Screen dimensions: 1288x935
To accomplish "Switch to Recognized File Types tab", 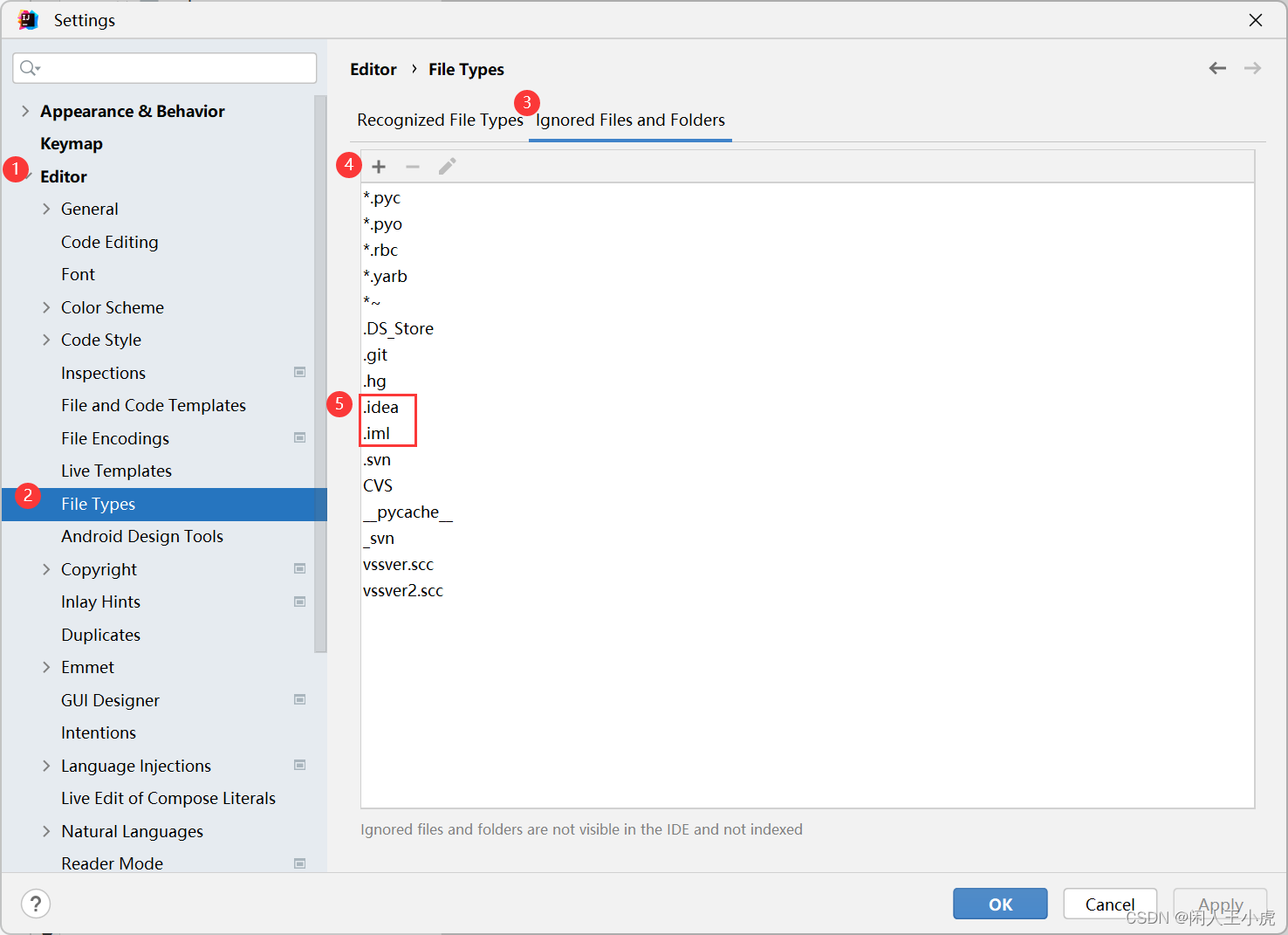I will [440, 120].
